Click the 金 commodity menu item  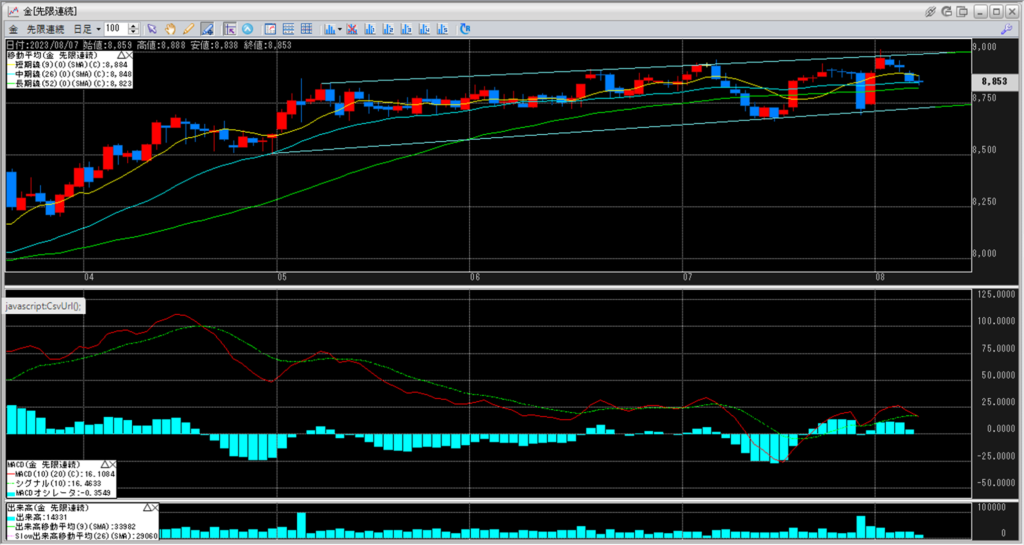pos(13,29)
